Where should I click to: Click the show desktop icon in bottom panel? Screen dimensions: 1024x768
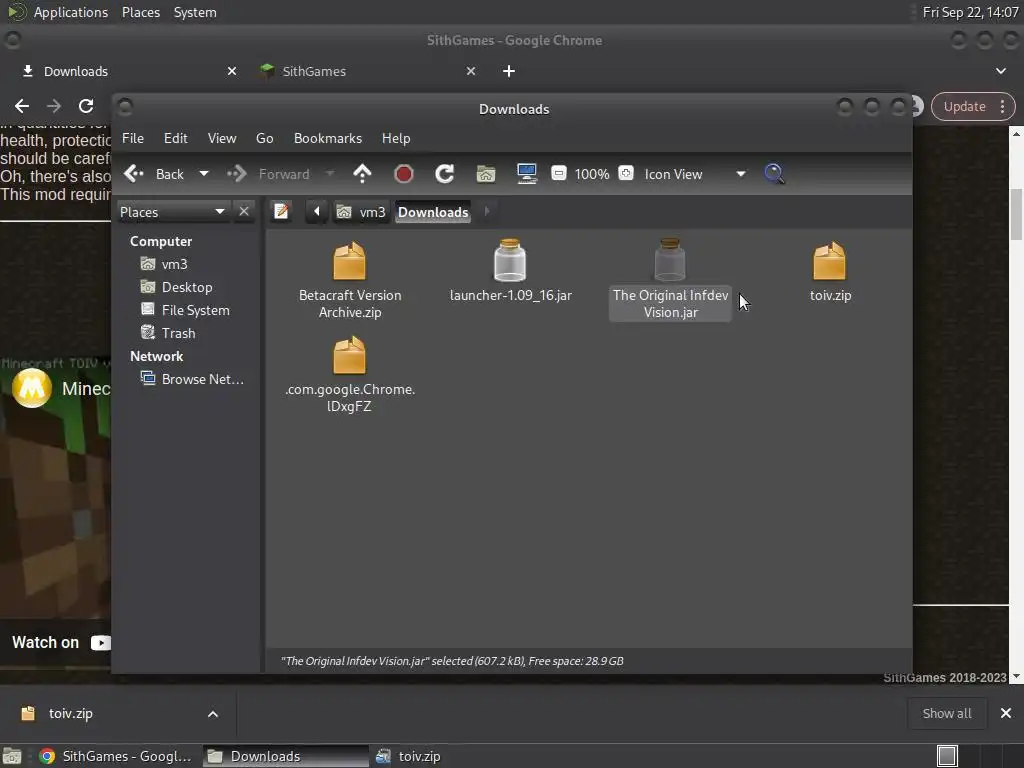(12, 756)
